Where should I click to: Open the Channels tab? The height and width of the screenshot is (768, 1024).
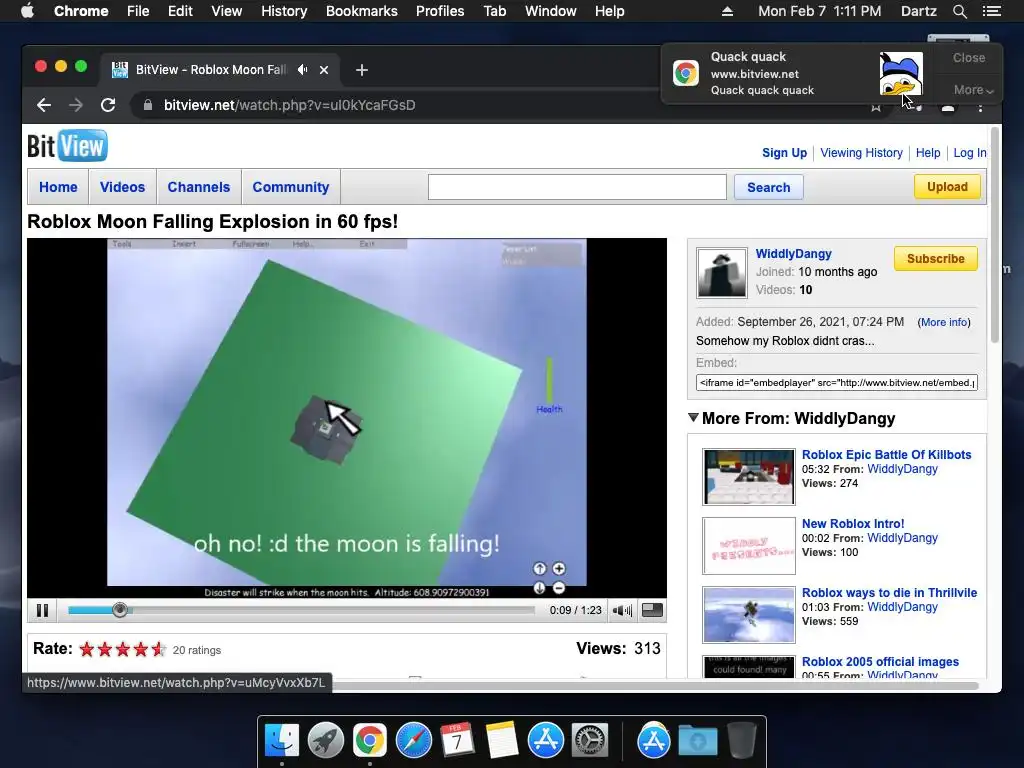click(199, 187)
